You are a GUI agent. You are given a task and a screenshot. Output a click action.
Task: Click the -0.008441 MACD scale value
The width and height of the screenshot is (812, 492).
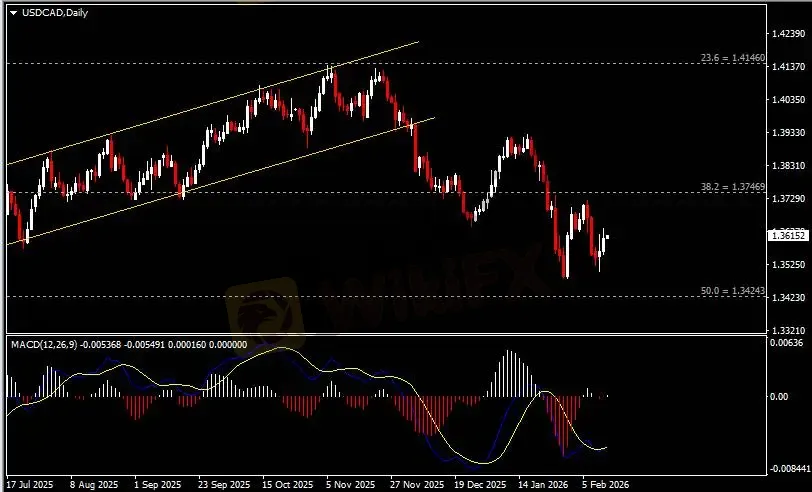[x=790, y=469]
